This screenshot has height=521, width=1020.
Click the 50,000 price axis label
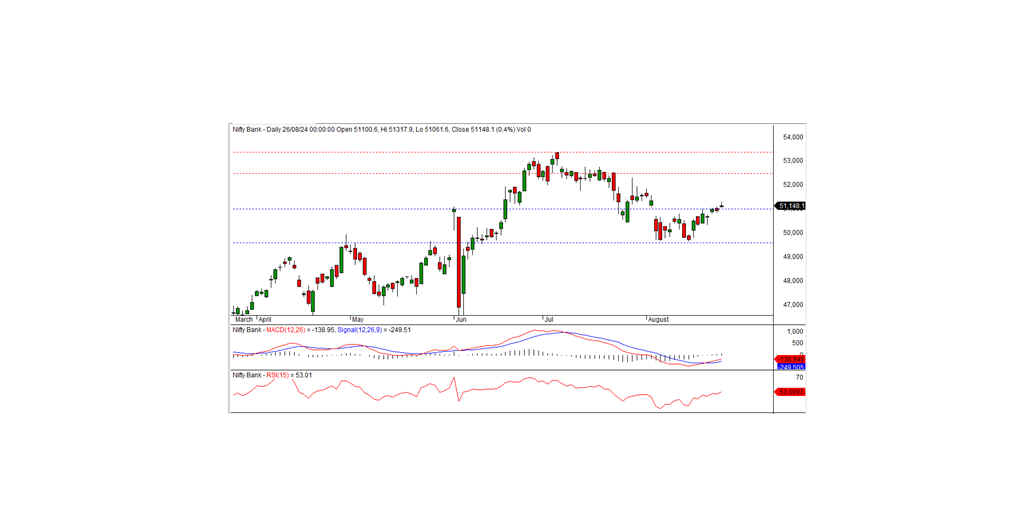tap(793, 233)
